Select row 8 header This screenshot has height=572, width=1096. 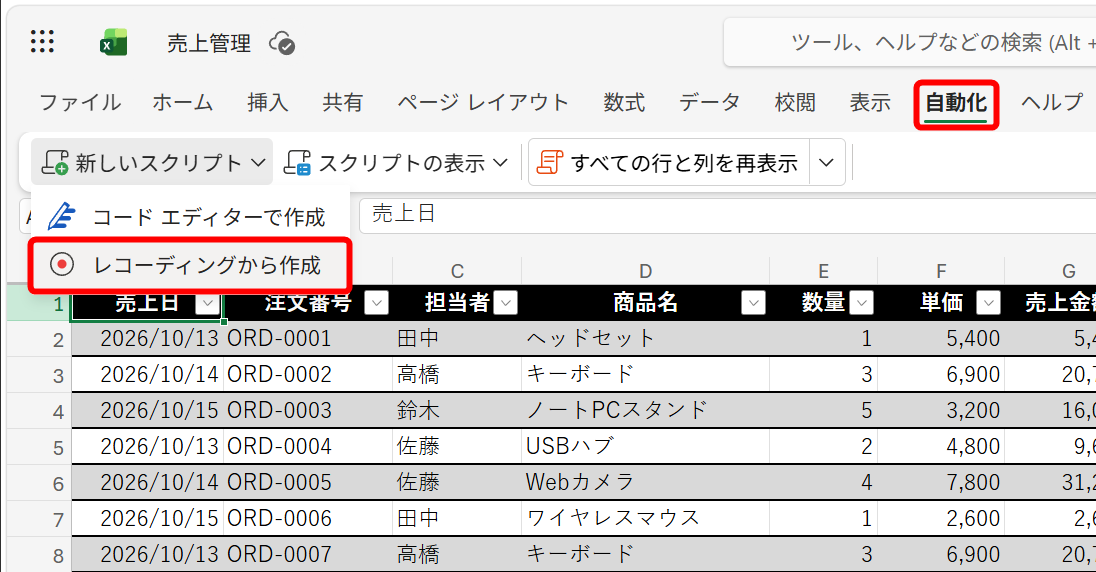point(40,555)
